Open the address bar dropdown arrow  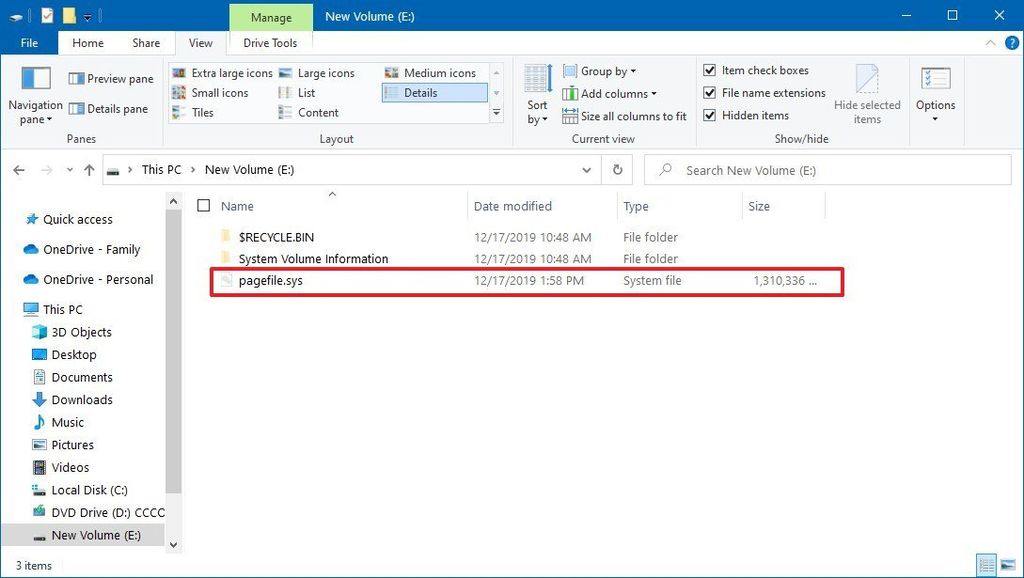point(588,169)
